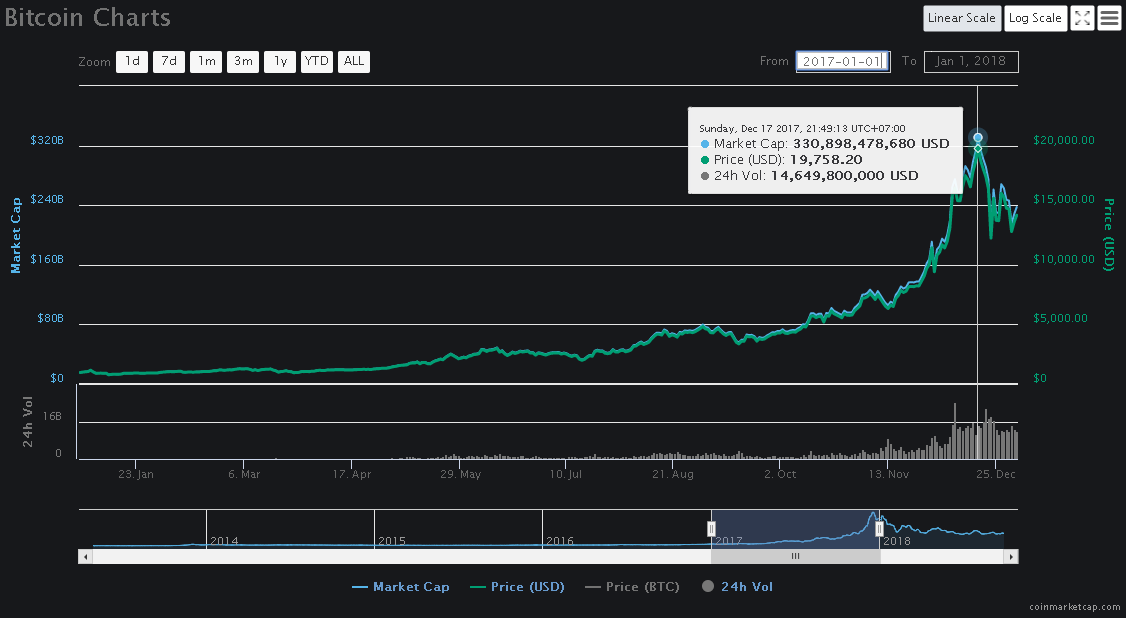Image resolution: width=1126 pixels, height=618 pixels.
Task: Click the $240B market cap axis label
Action: coord(47,199)
